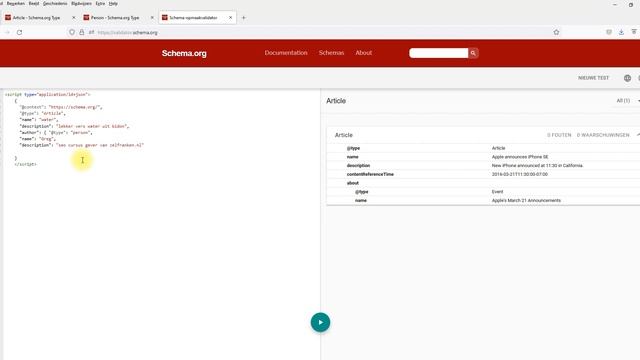The image size is (640, 360).
Task: Click the Apple's March 21 Announcements value
Action: click(x=526, y=200)
